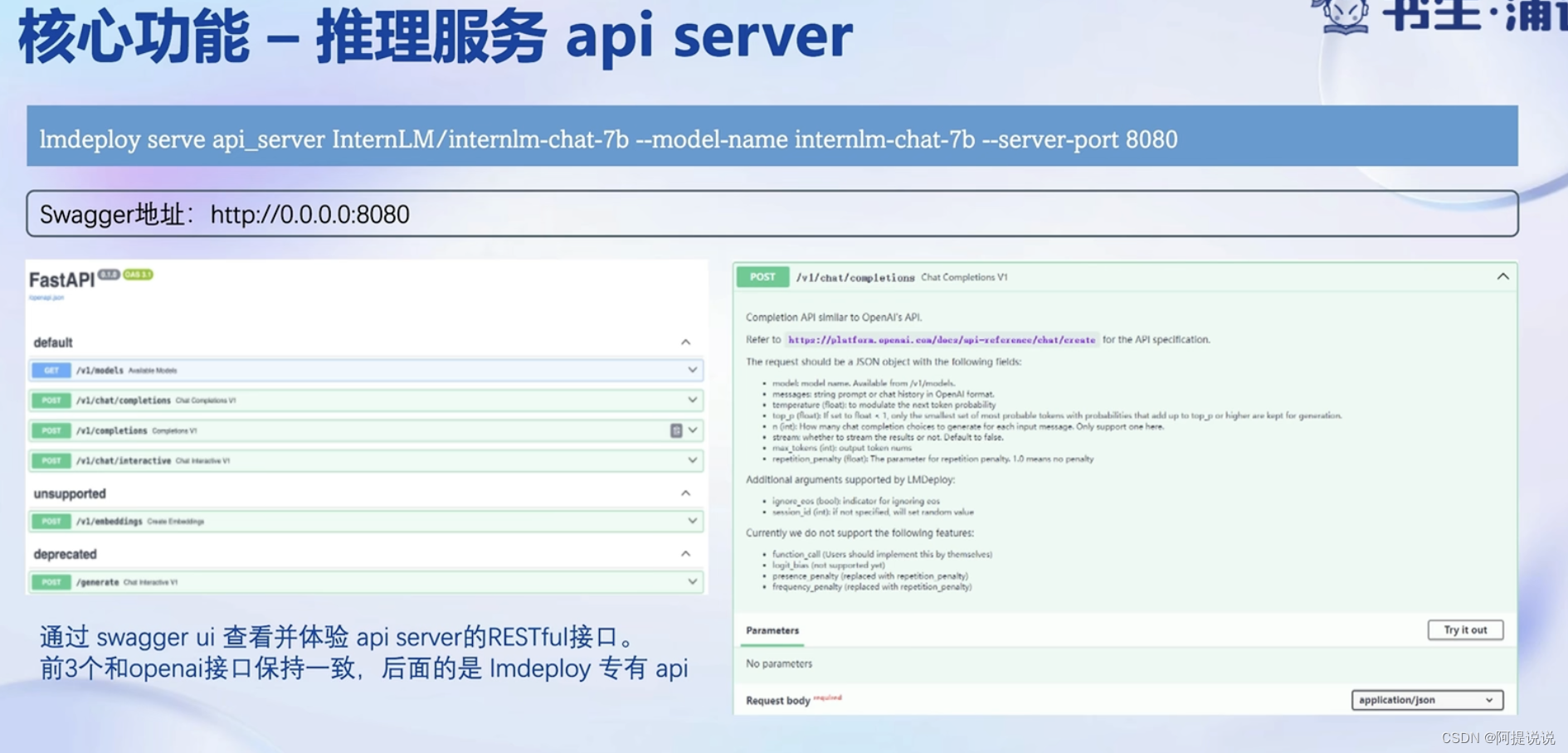
Task: Click the POST badge on /v1/embeddings
Action: coord(51,521)
